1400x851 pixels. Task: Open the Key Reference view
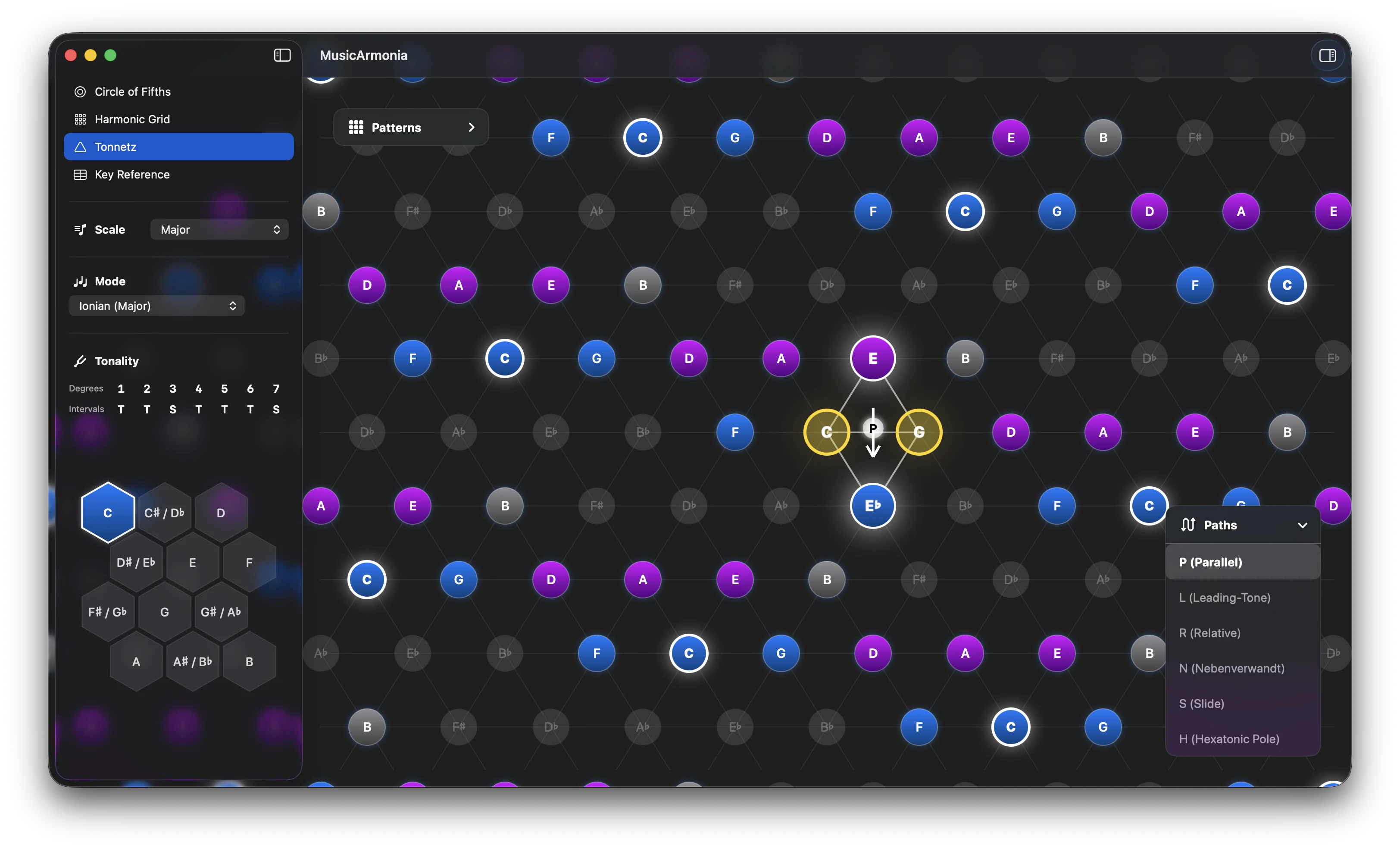[x=178, y=175]
